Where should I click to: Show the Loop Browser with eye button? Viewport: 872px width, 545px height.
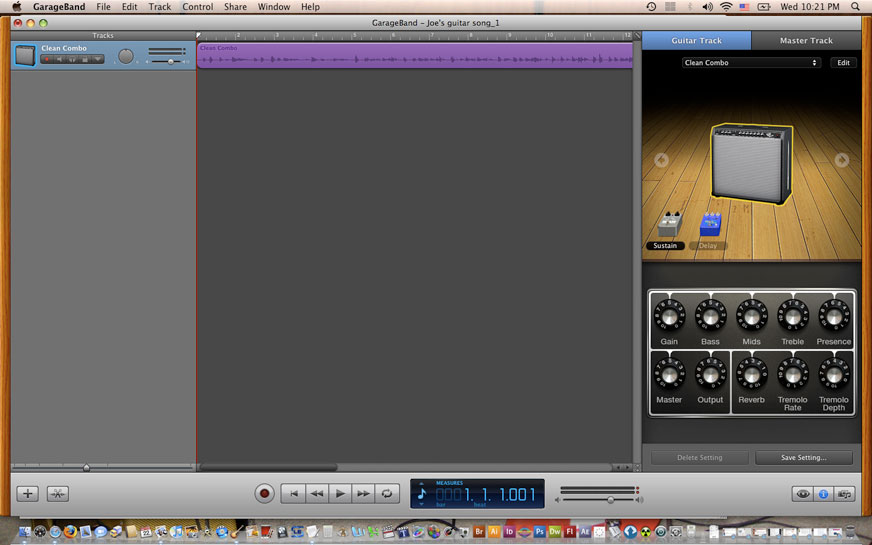tap(802, 494)
